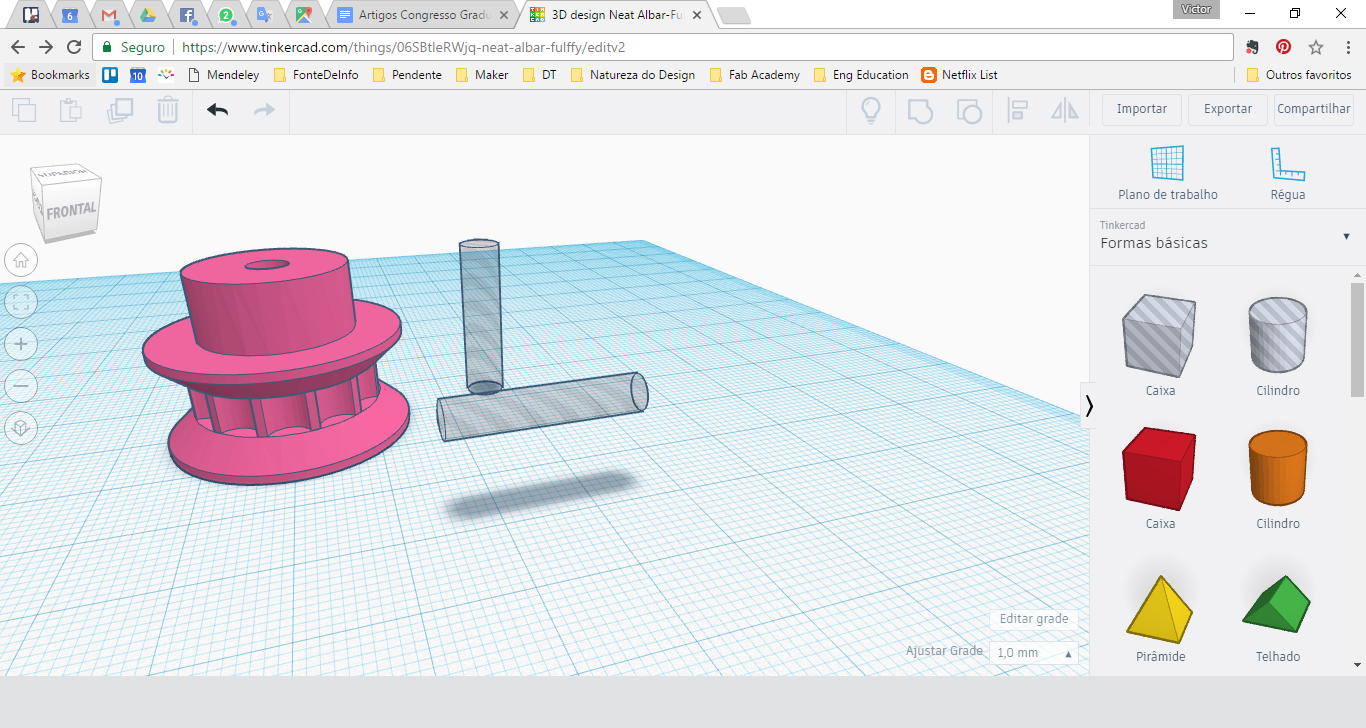Click the browser forward arrow

tap(46, 47)
